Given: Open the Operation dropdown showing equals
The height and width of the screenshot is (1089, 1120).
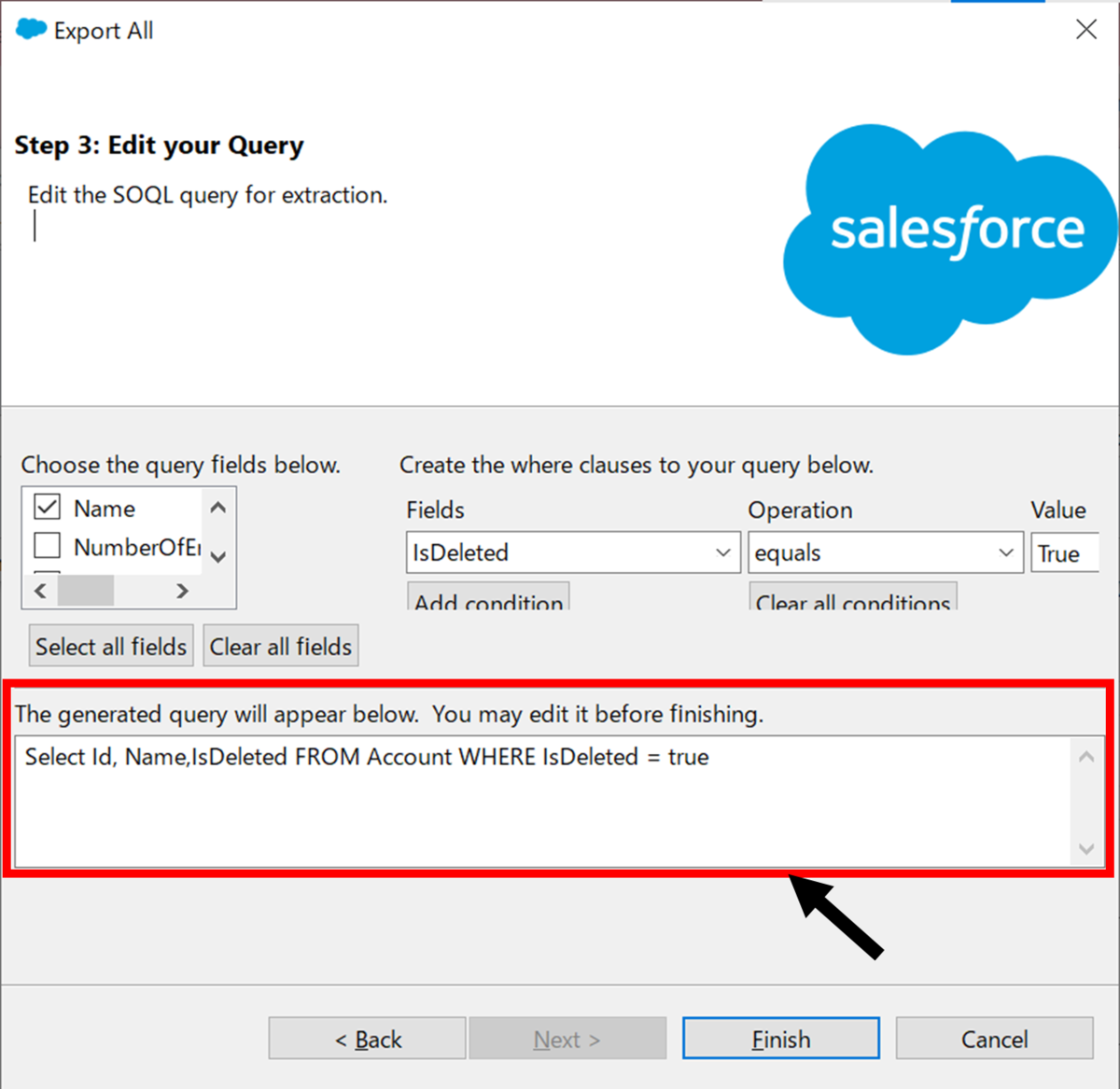Looking at the screenshot, I should pyautogui.click(x=885, y=552).
